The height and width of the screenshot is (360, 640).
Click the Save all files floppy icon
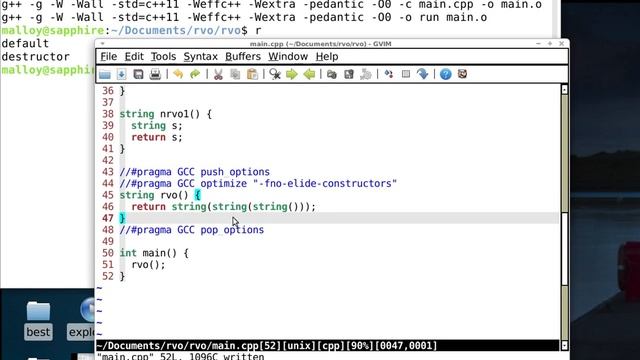click(x=138, y=74)
